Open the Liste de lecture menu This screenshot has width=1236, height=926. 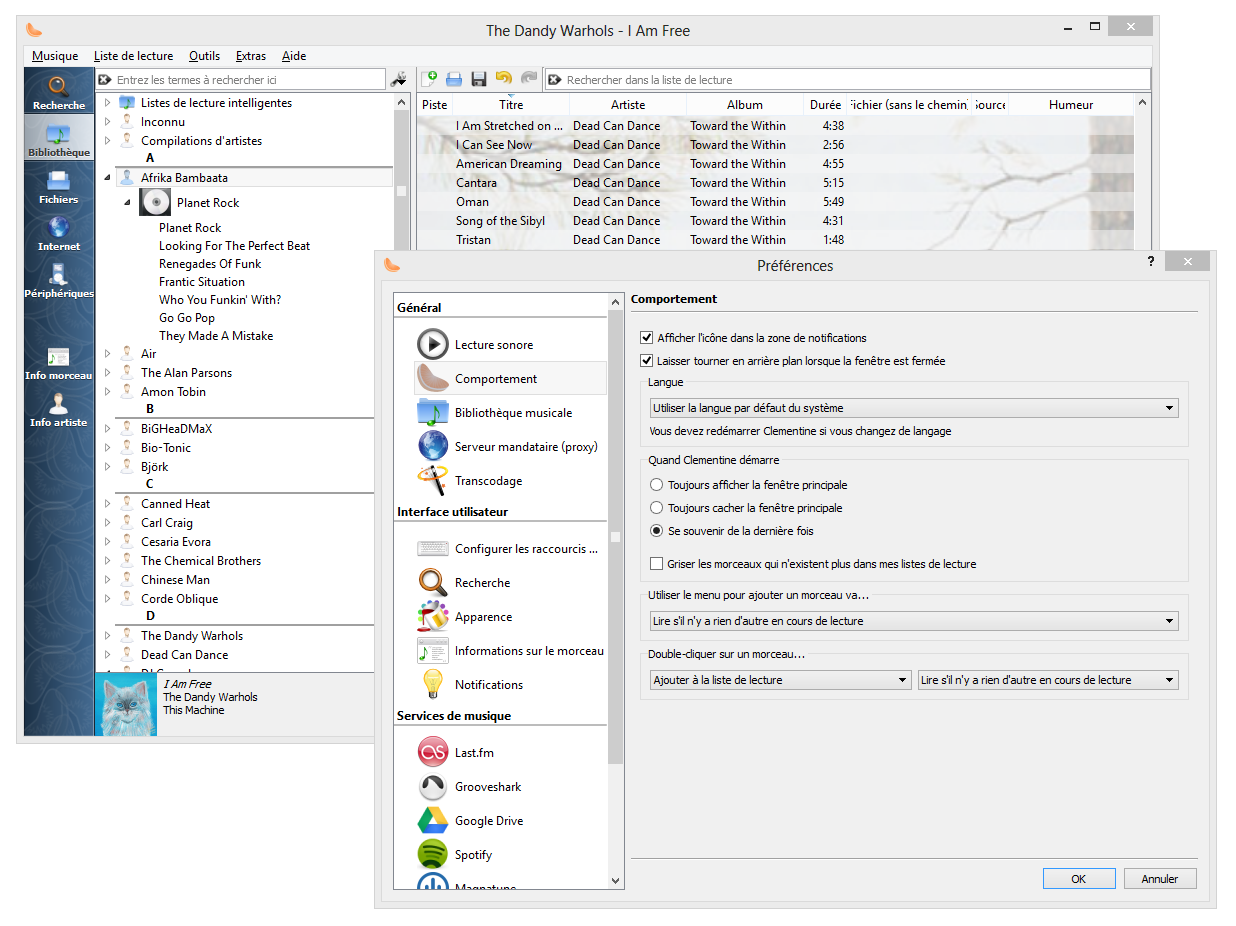click(133, 56)
